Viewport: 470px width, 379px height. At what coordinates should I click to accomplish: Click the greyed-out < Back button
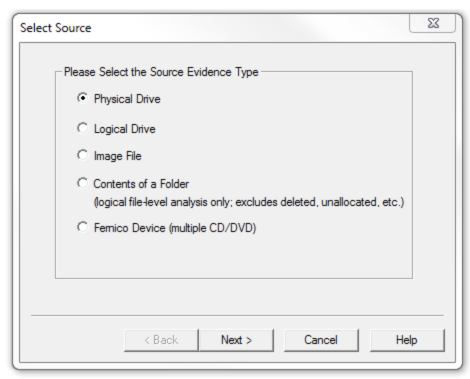point(161,340)
